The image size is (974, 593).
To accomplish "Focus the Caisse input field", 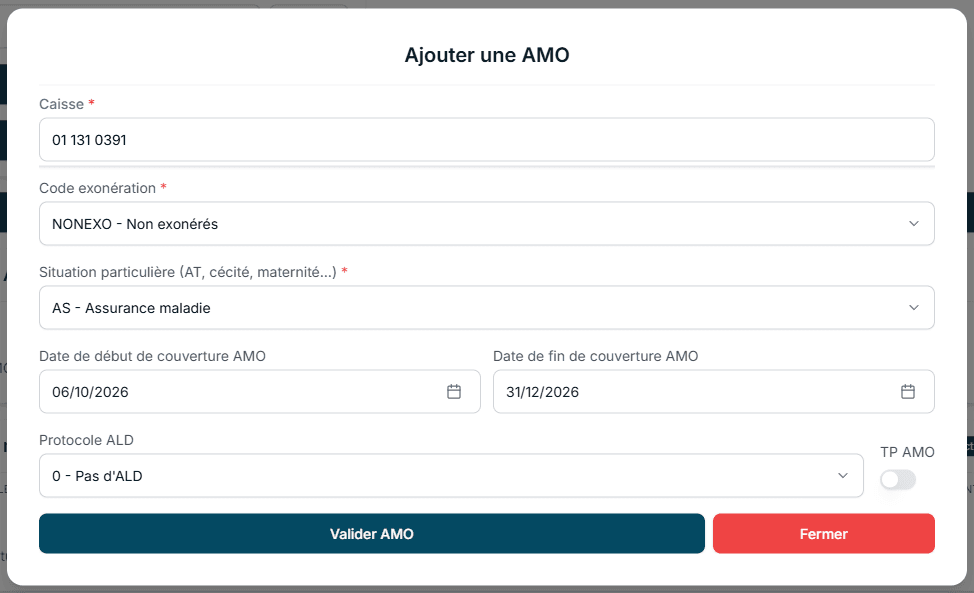I will 486,140.
